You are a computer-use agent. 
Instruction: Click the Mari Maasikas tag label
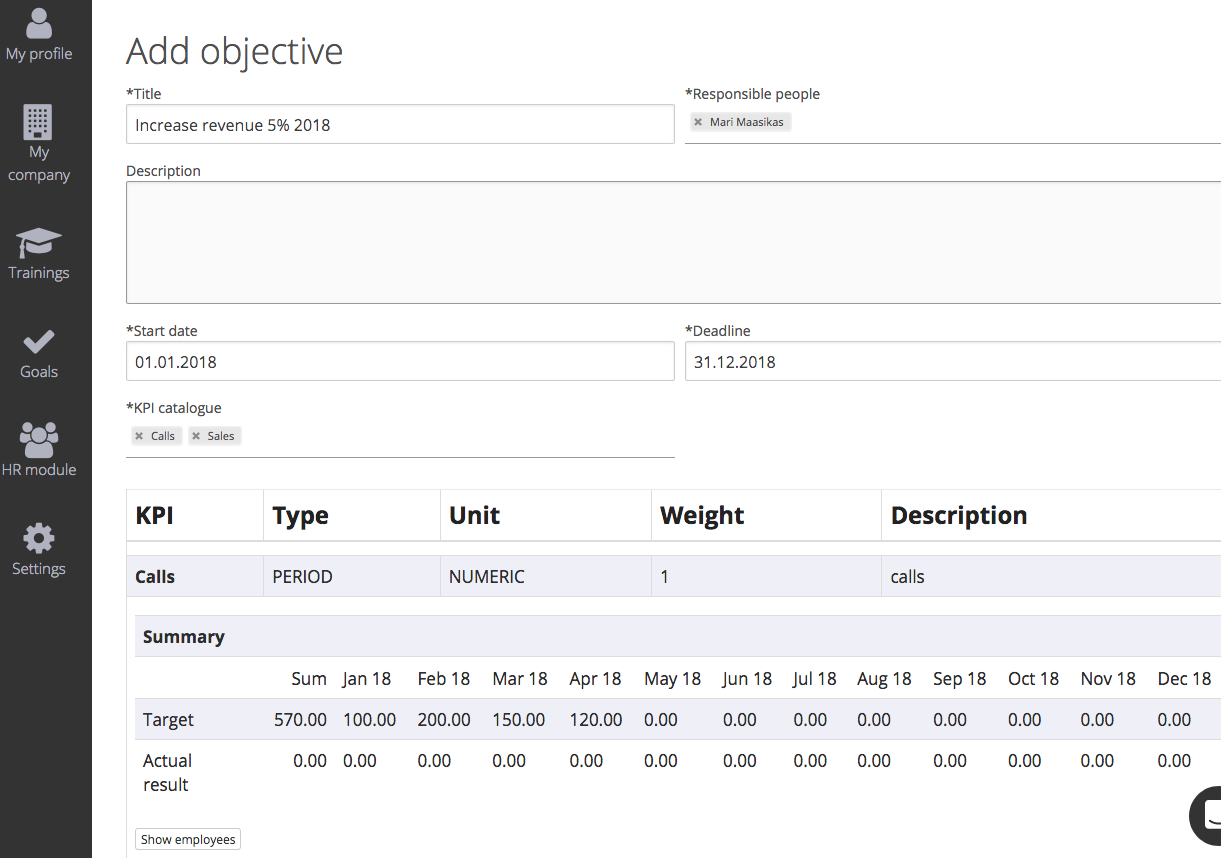(x=747, y=122)
